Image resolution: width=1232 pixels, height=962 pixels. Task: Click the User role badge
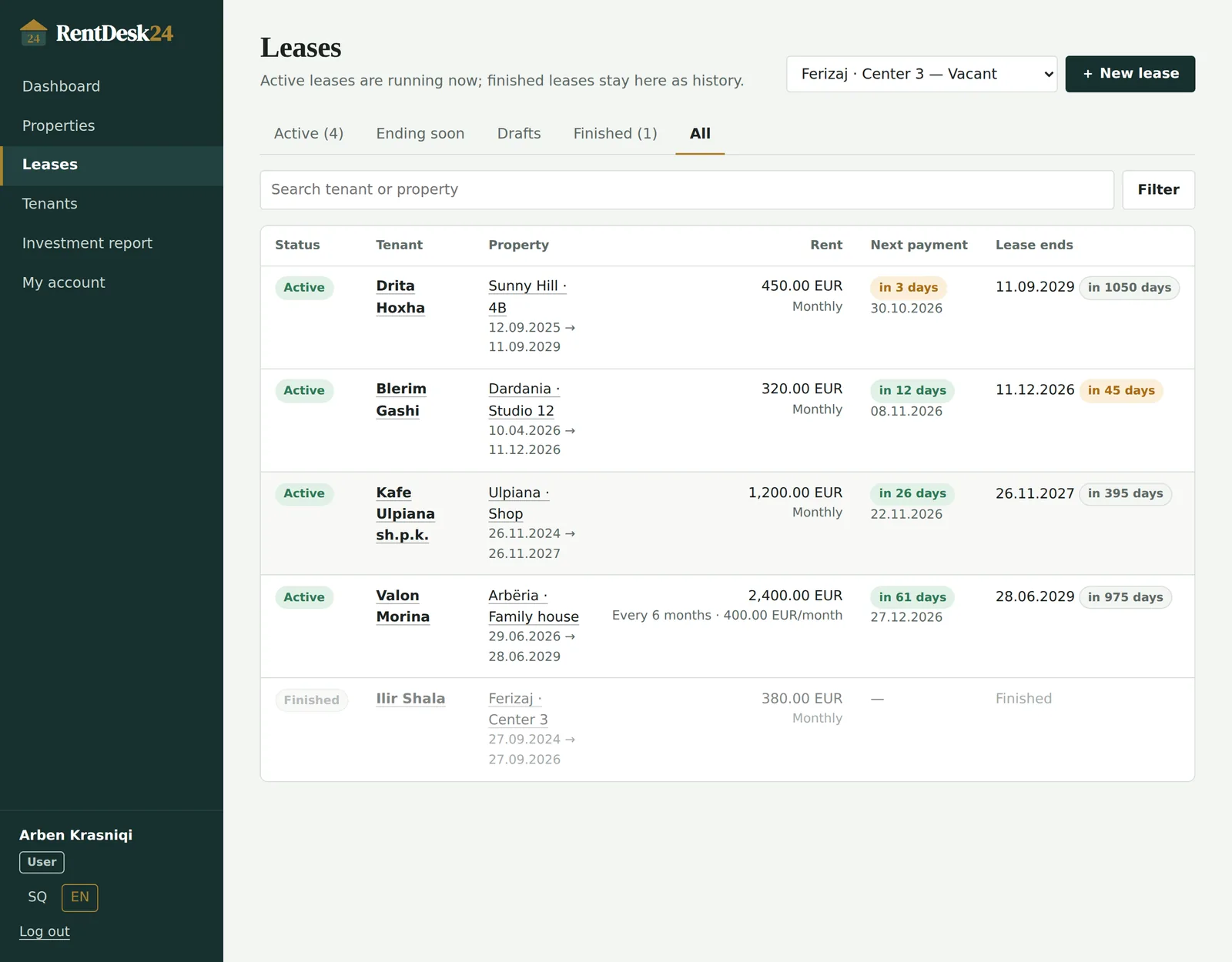42,863
